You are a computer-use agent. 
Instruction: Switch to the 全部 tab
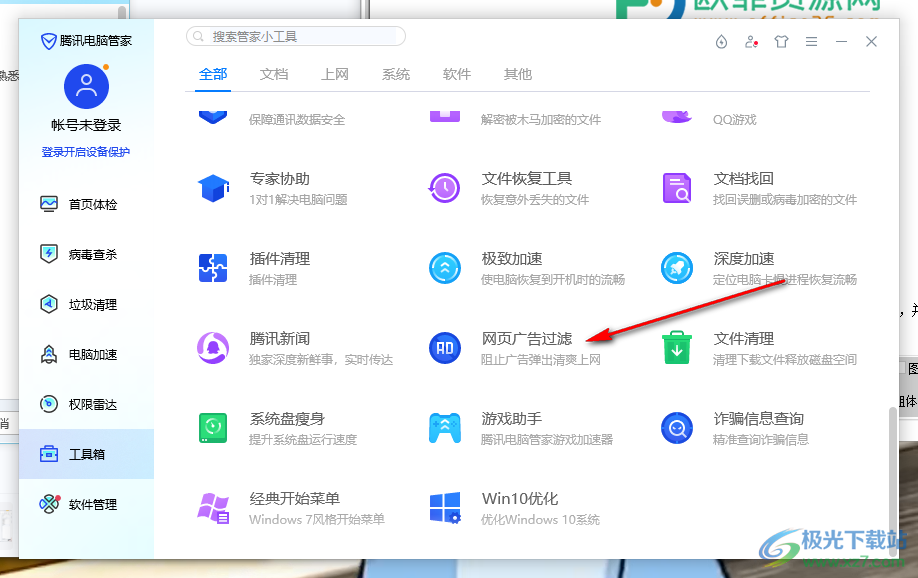coord(213,74)
